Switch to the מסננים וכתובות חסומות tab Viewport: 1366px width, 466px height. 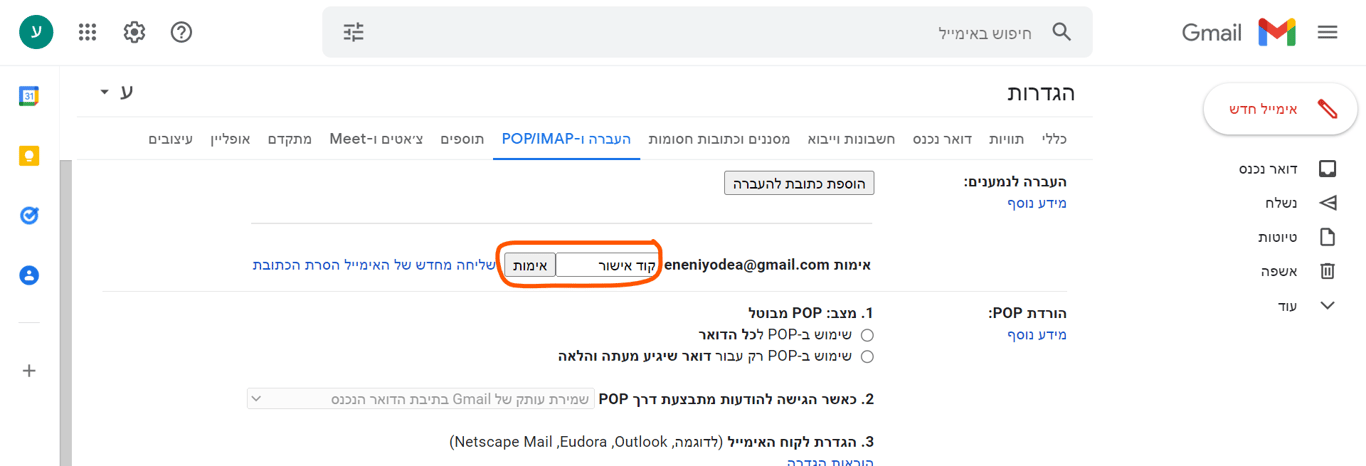[719, 138]
